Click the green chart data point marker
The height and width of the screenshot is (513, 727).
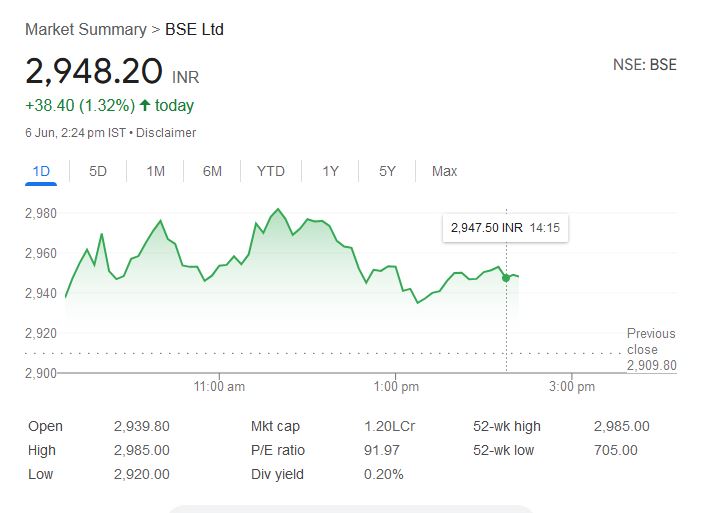point(506,277)
